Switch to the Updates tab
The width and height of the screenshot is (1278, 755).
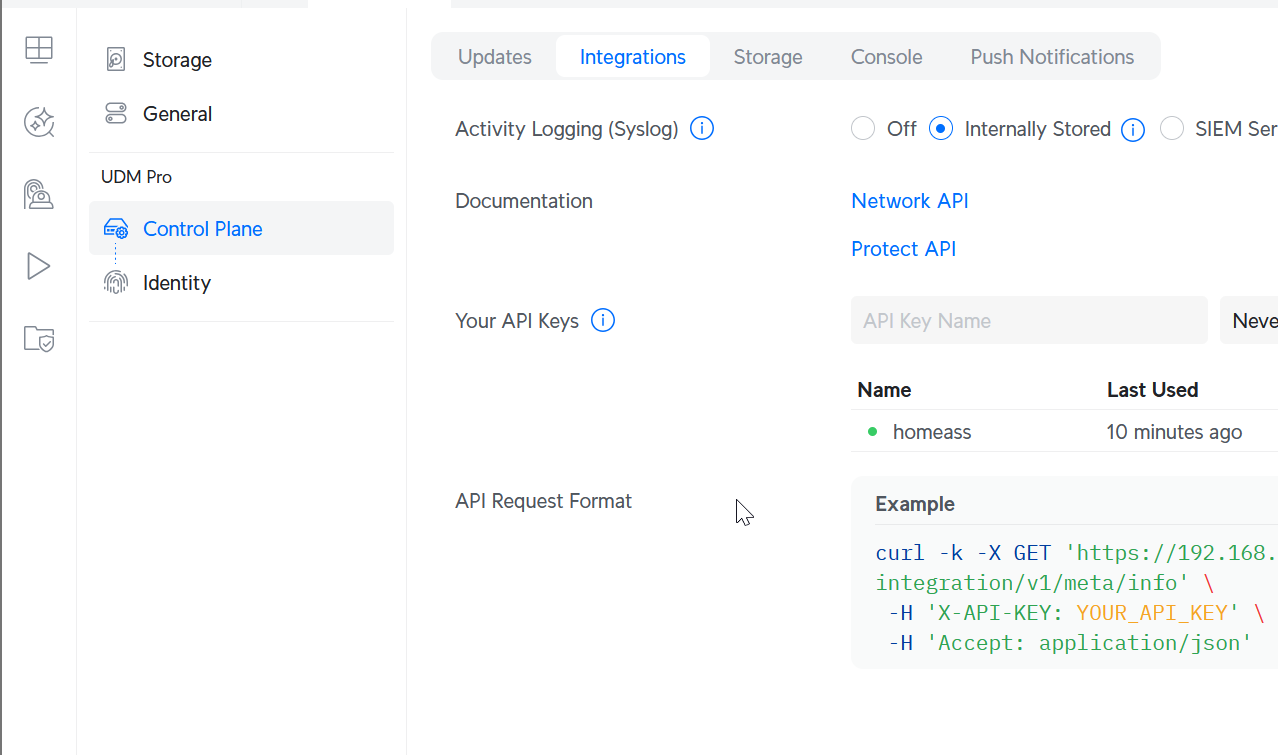click(495, 57)
